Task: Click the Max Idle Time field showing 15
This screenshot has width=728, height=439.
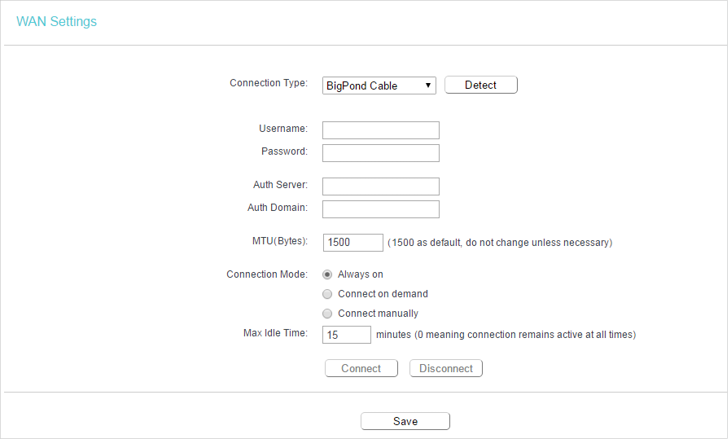Action: 346,335
